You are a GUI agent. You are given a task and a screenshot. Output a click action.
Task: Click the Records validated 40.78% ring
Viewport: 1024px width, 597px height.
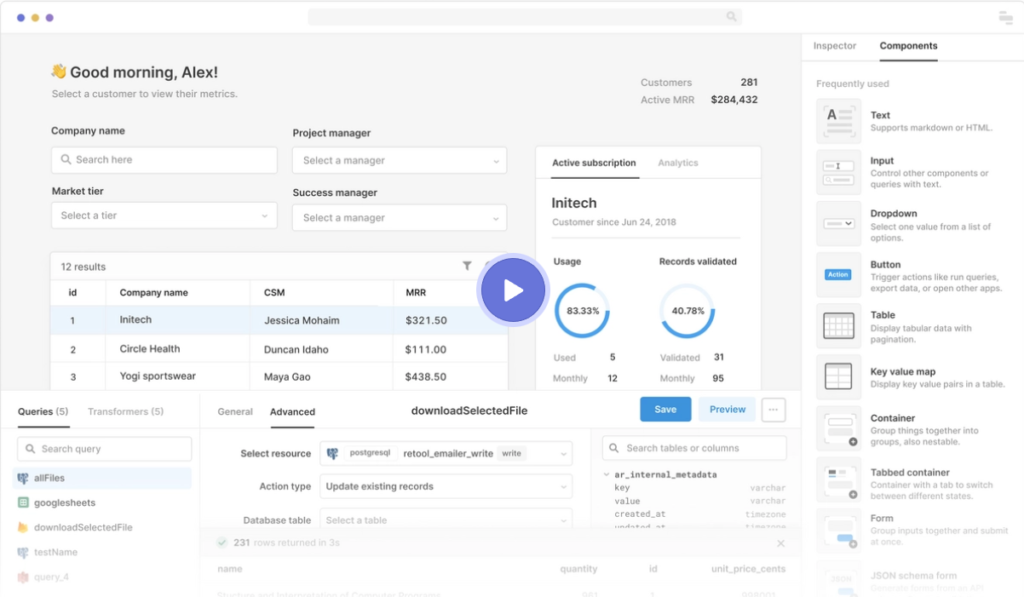click(688, 311)
